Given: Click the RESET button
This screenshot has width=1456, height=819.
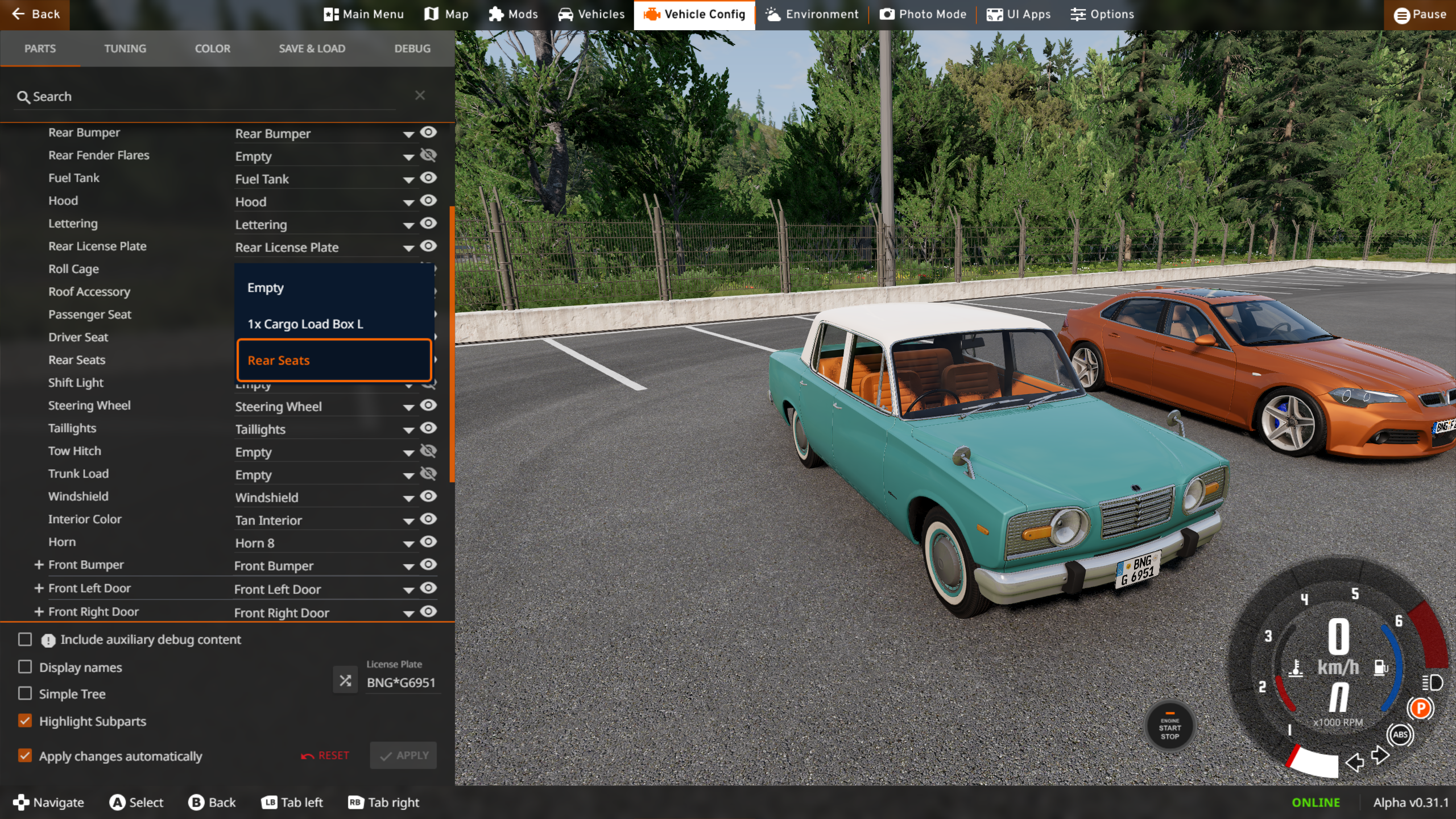Looking at the screenshot, I should [x=325, y=755].
